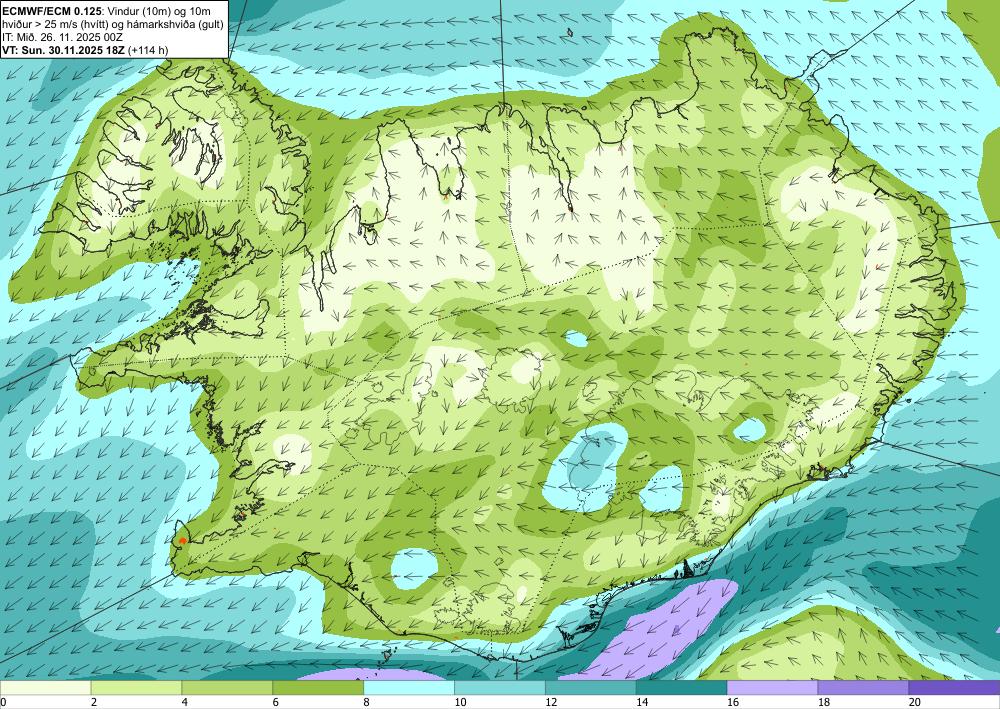The width and height of the screenshot is (1000, 709).
Task: Click the light green 2–4 m/s legend swatch
Action: pyautogui.click(x=136, y=688)
